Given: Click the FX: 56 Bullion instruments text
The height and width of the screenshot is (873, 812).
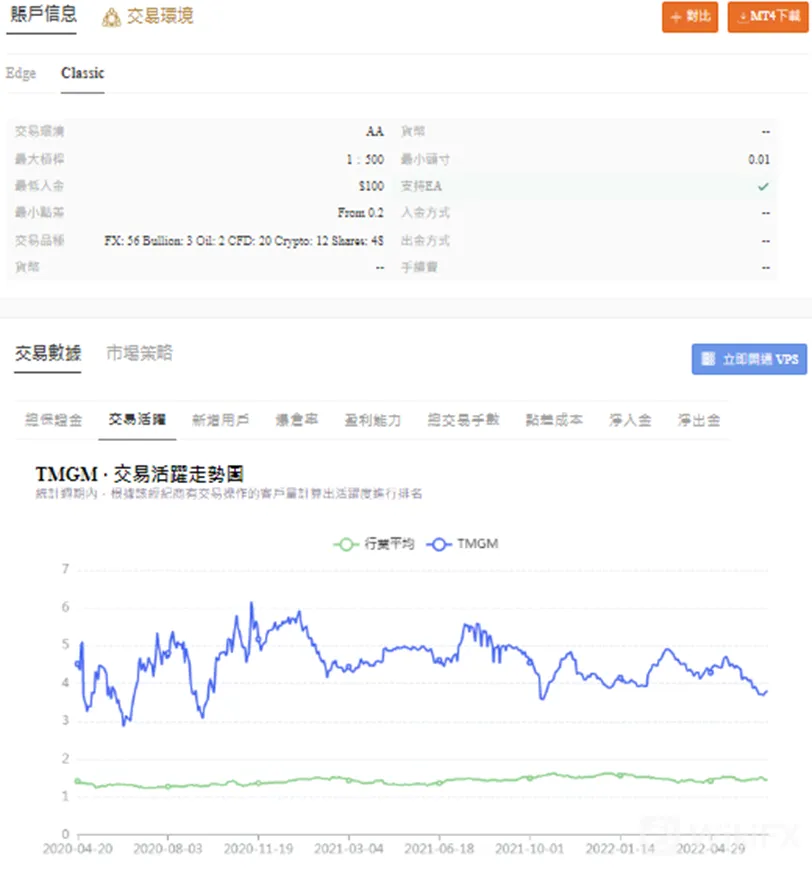Looking at the screenshot, I should click(244, 241).
